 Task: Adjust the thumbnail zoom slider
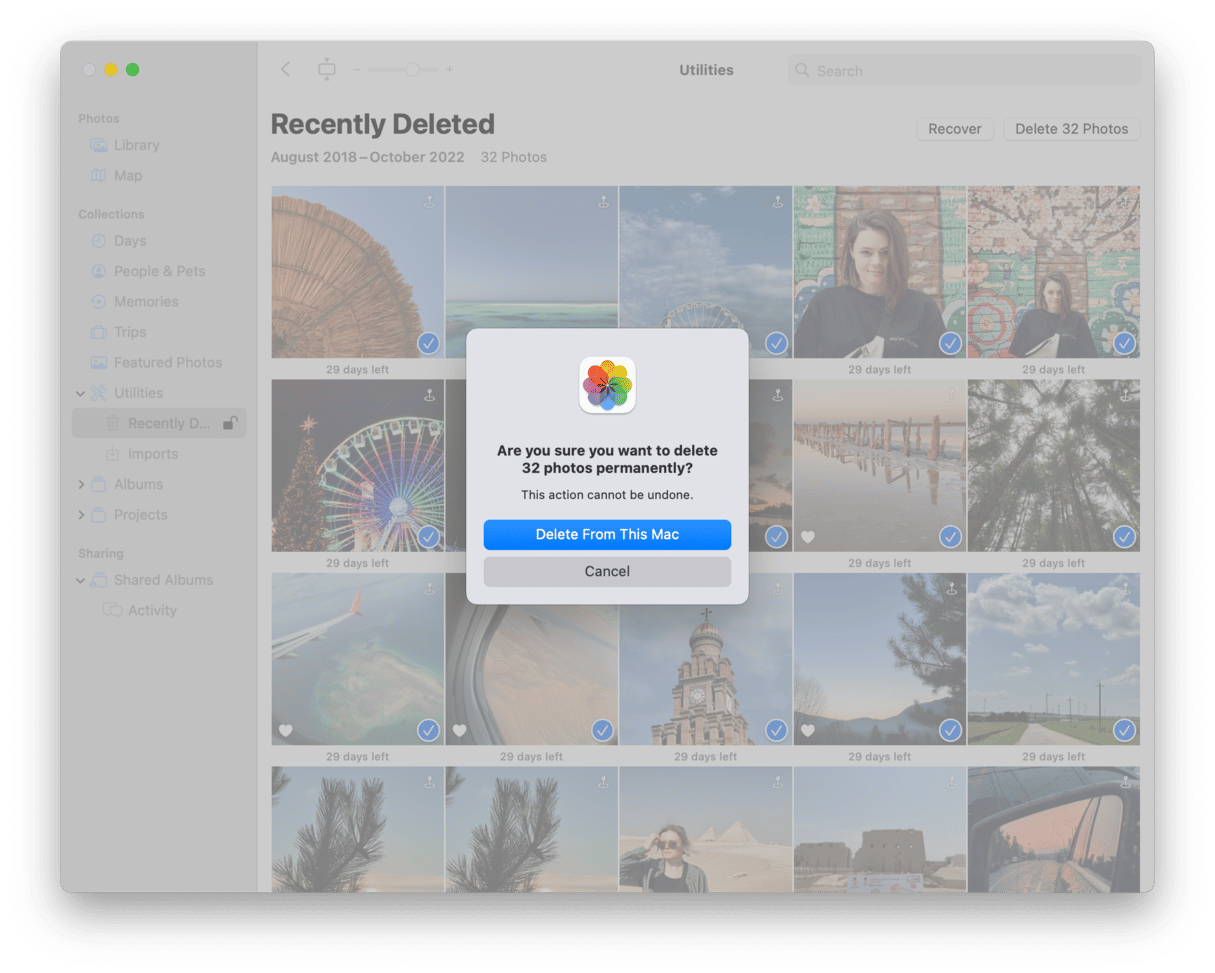pyautogui.click(x=411, y=69)
